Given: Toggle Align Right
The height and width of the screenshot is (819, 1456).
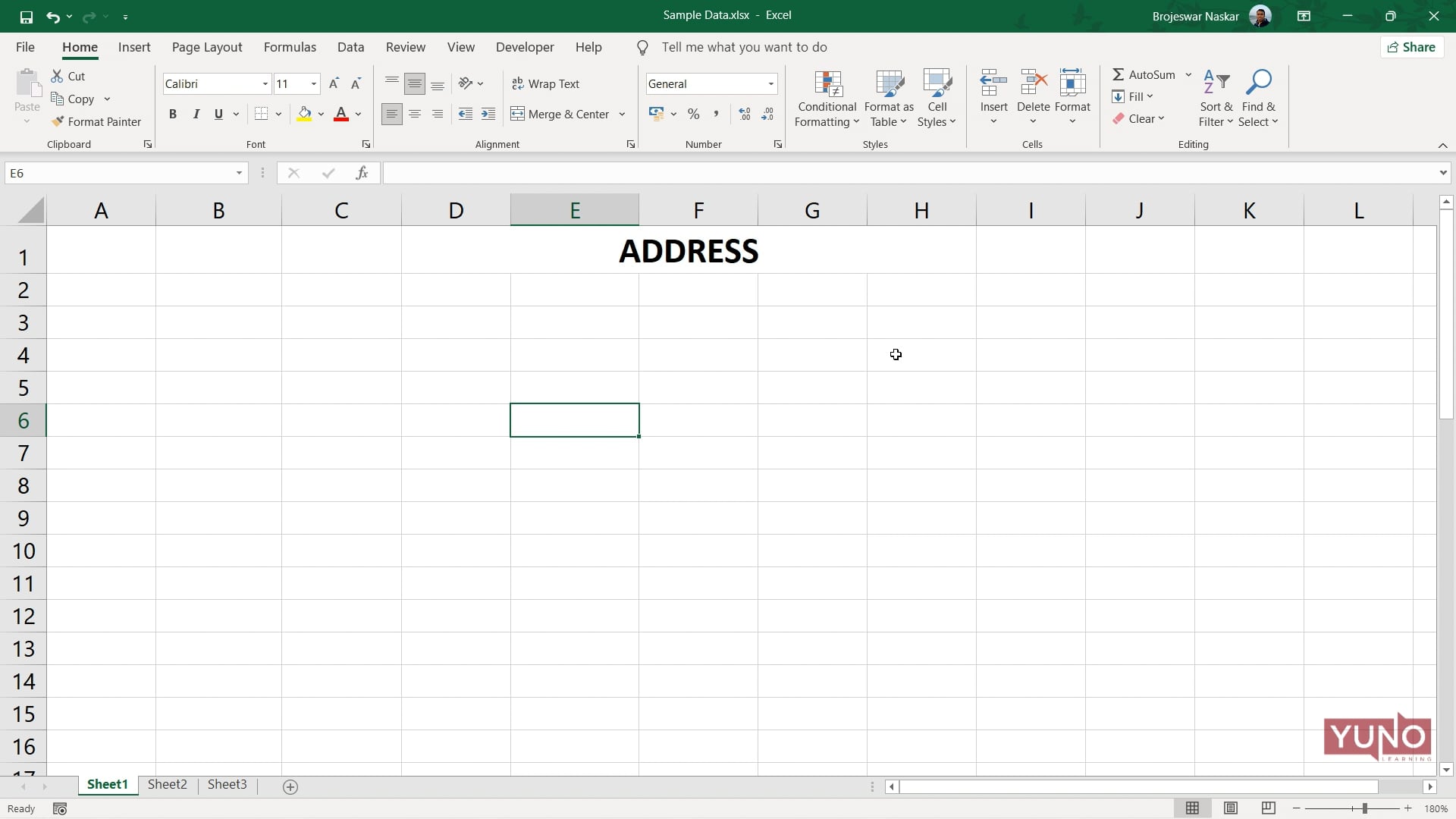Looking at the screenshot, I should click(x=437, y=114).
